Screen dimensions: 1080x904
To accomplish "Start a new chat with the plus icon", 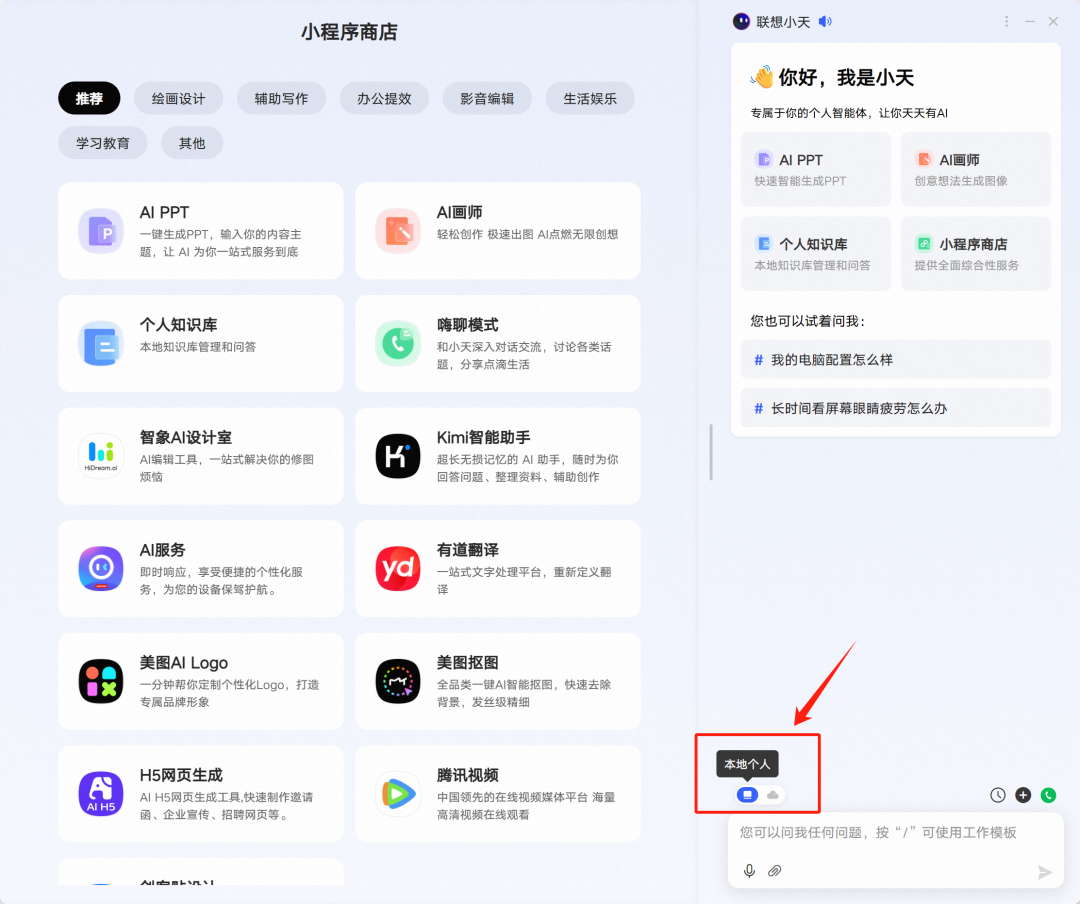I will coord(1022,794).
